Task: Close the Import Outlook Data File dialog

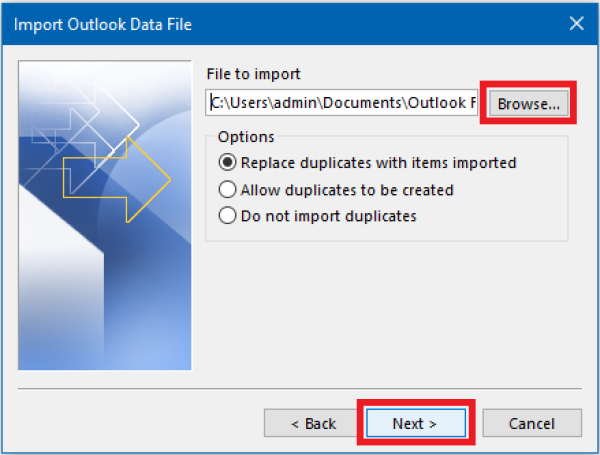Action: pos(576,23)
